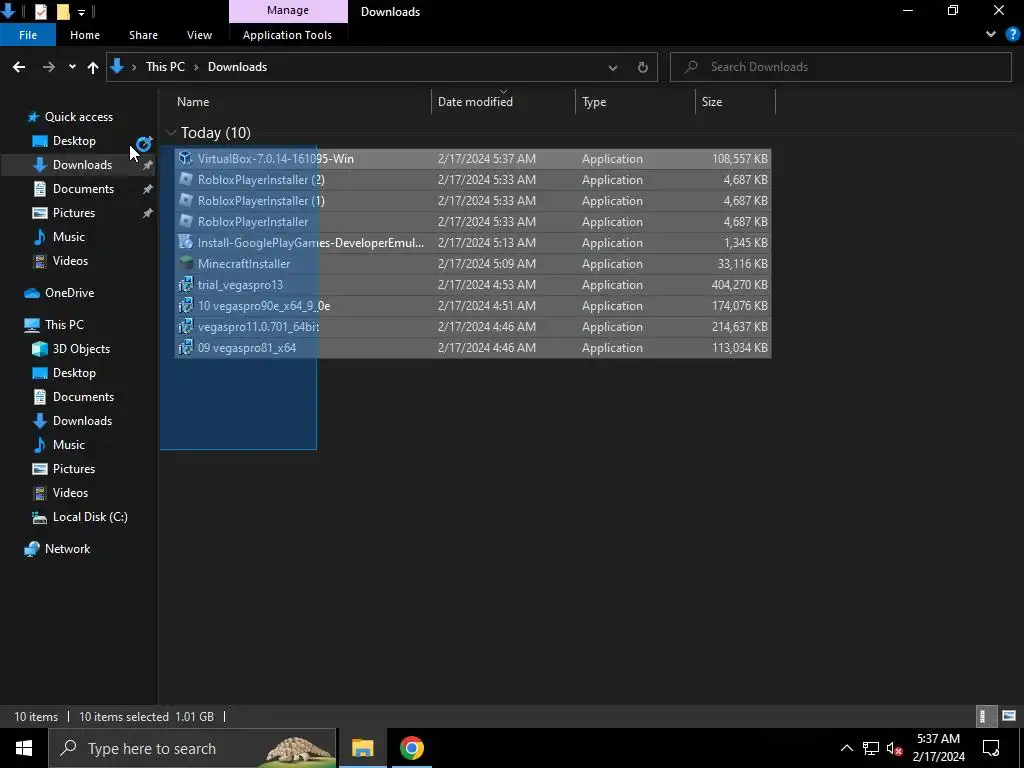Open the Windows Start menu
This screenshot has width=1024, height=768.
tap(24, 748)
